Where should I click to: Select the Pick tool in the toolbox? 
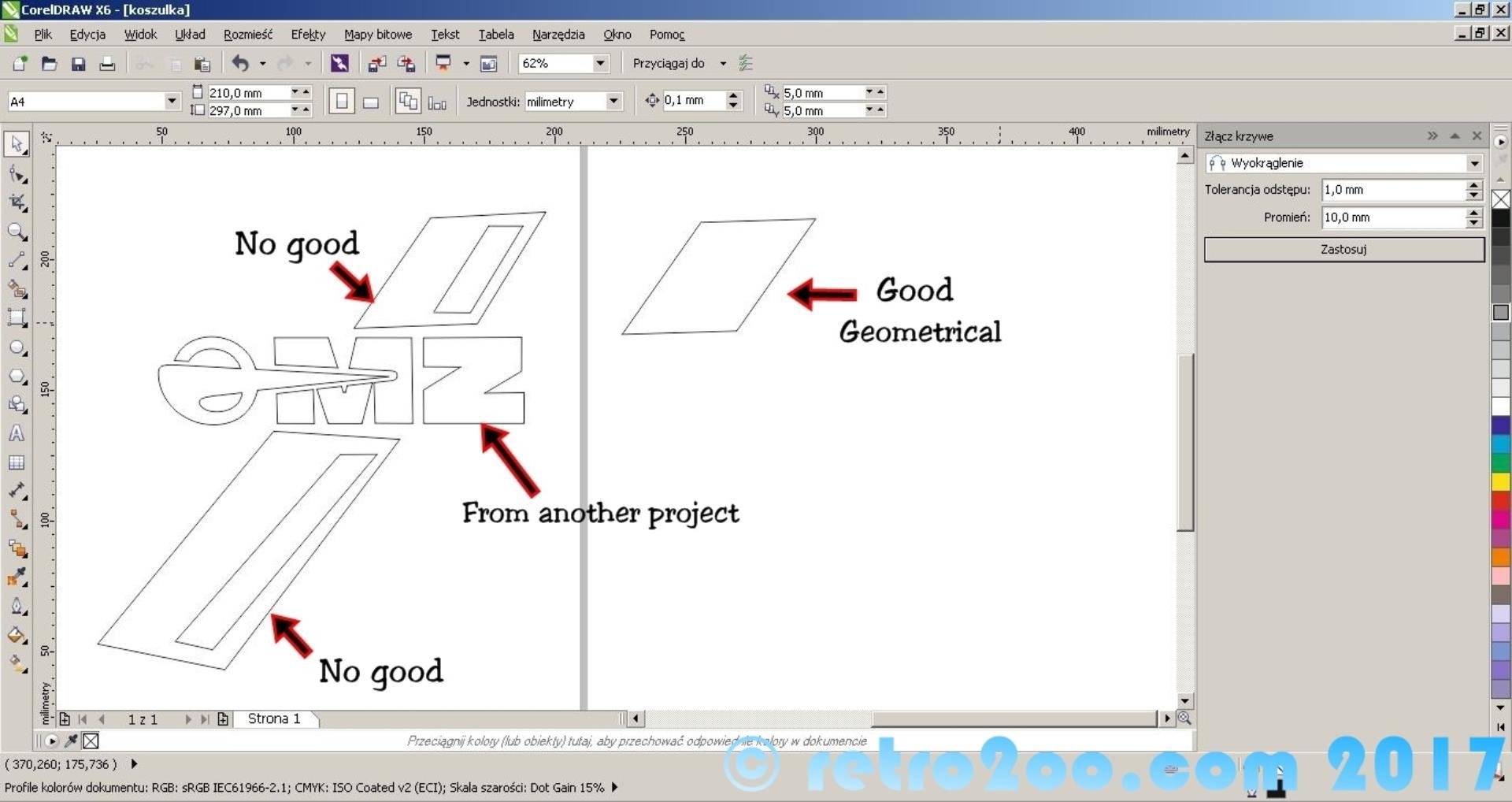coord(17,144)
